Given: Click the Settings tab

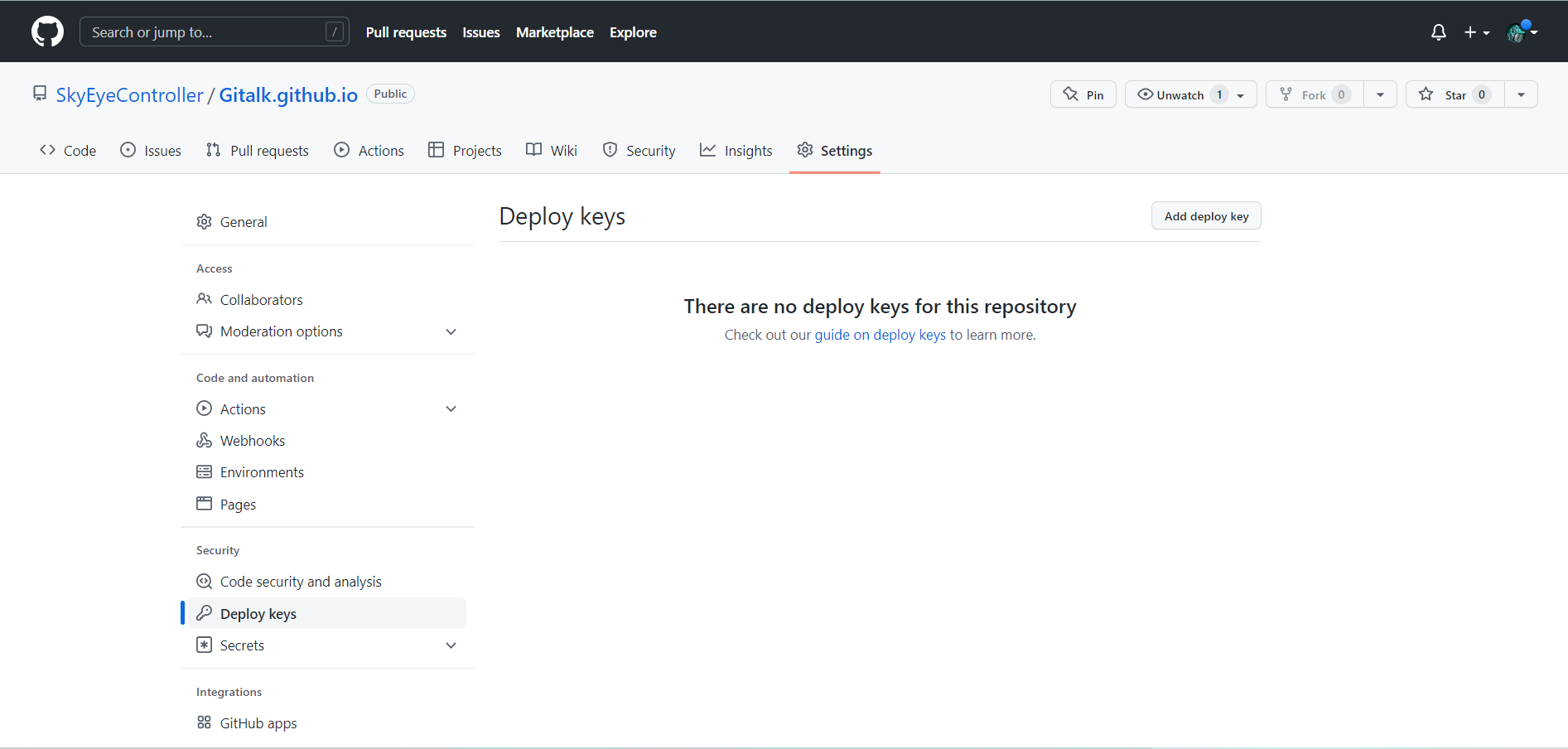Looking at the screenshot, I should [x=835, y=150].
